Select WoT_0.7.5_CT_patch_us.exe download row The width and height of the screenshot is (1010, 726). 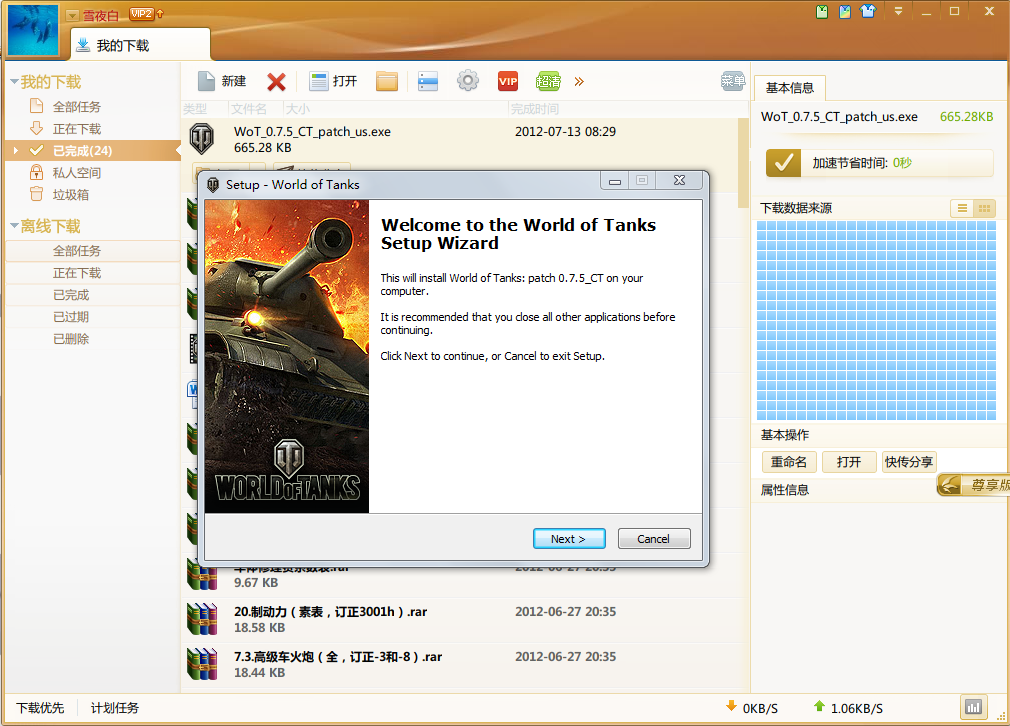point(460,140)
